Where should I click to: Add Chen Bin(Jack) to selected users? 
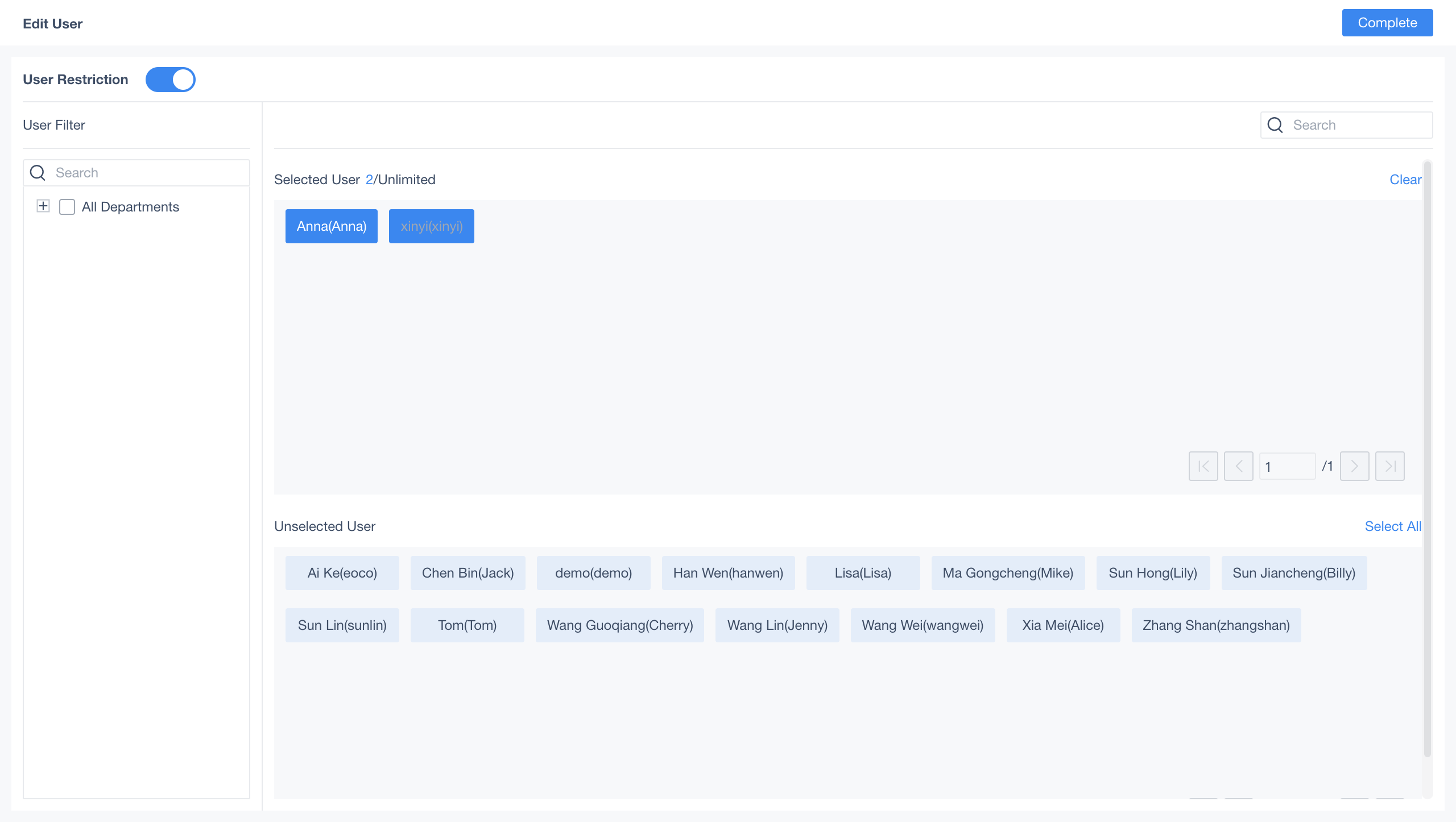(x=468, y=573)
